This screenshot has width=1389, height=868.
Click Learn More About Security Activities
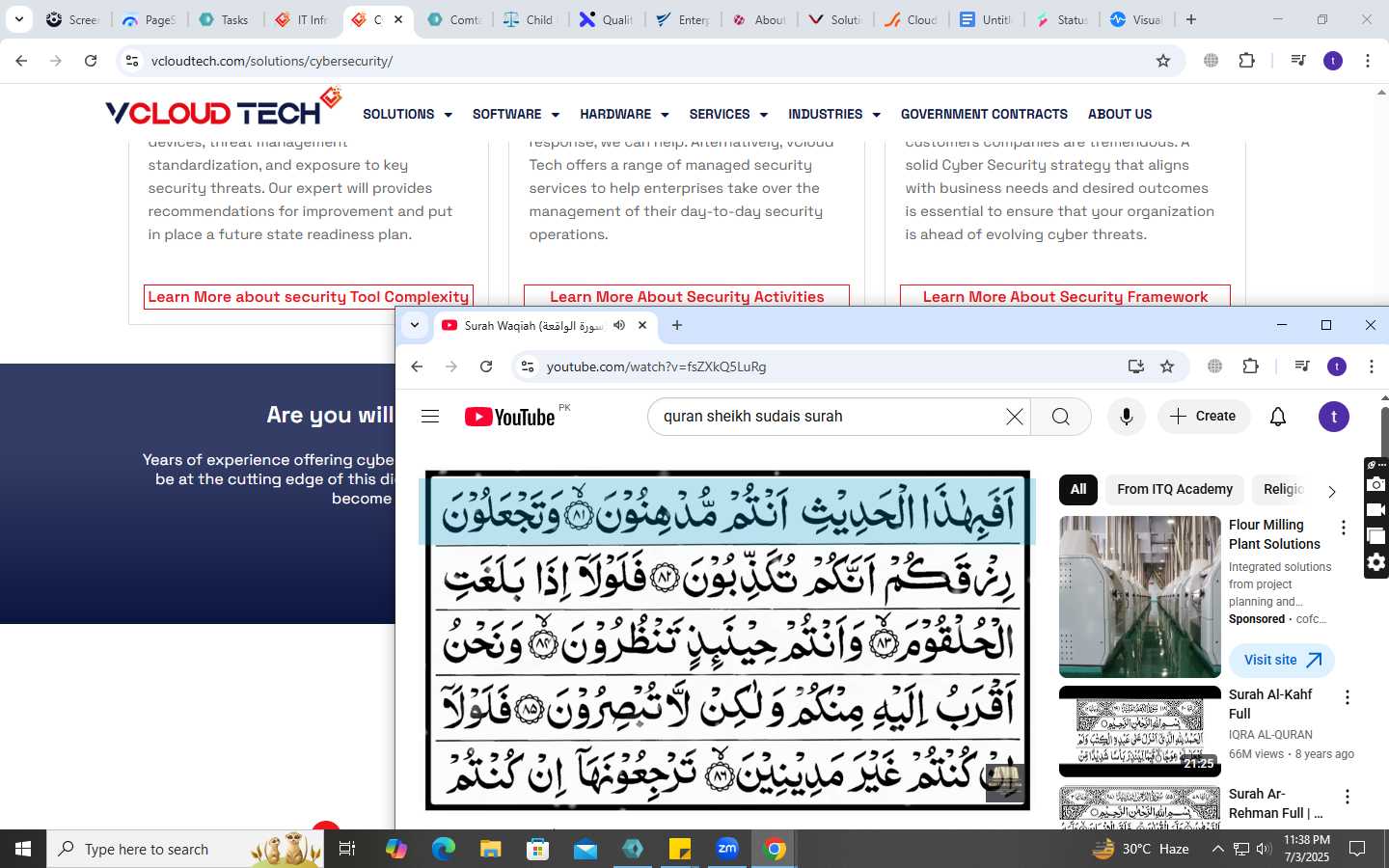(x=687, y=296)
